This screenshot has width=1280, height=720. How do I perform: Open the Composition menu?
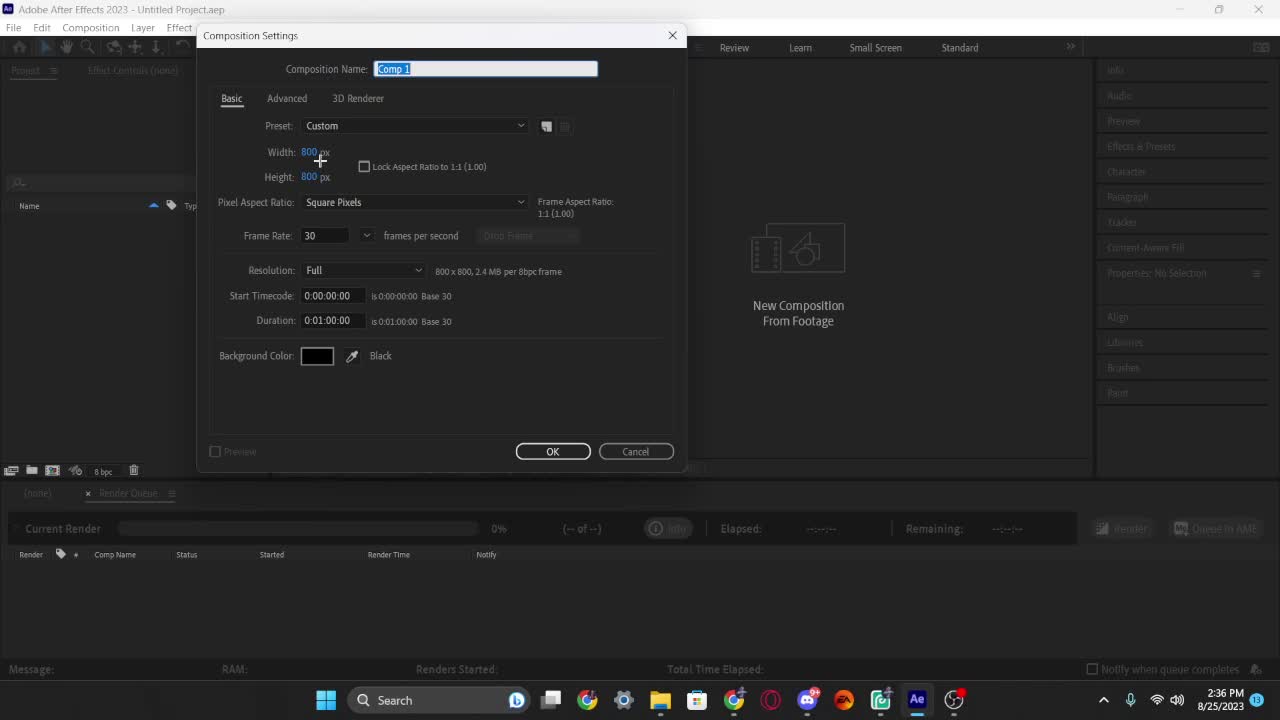point(90,27)
